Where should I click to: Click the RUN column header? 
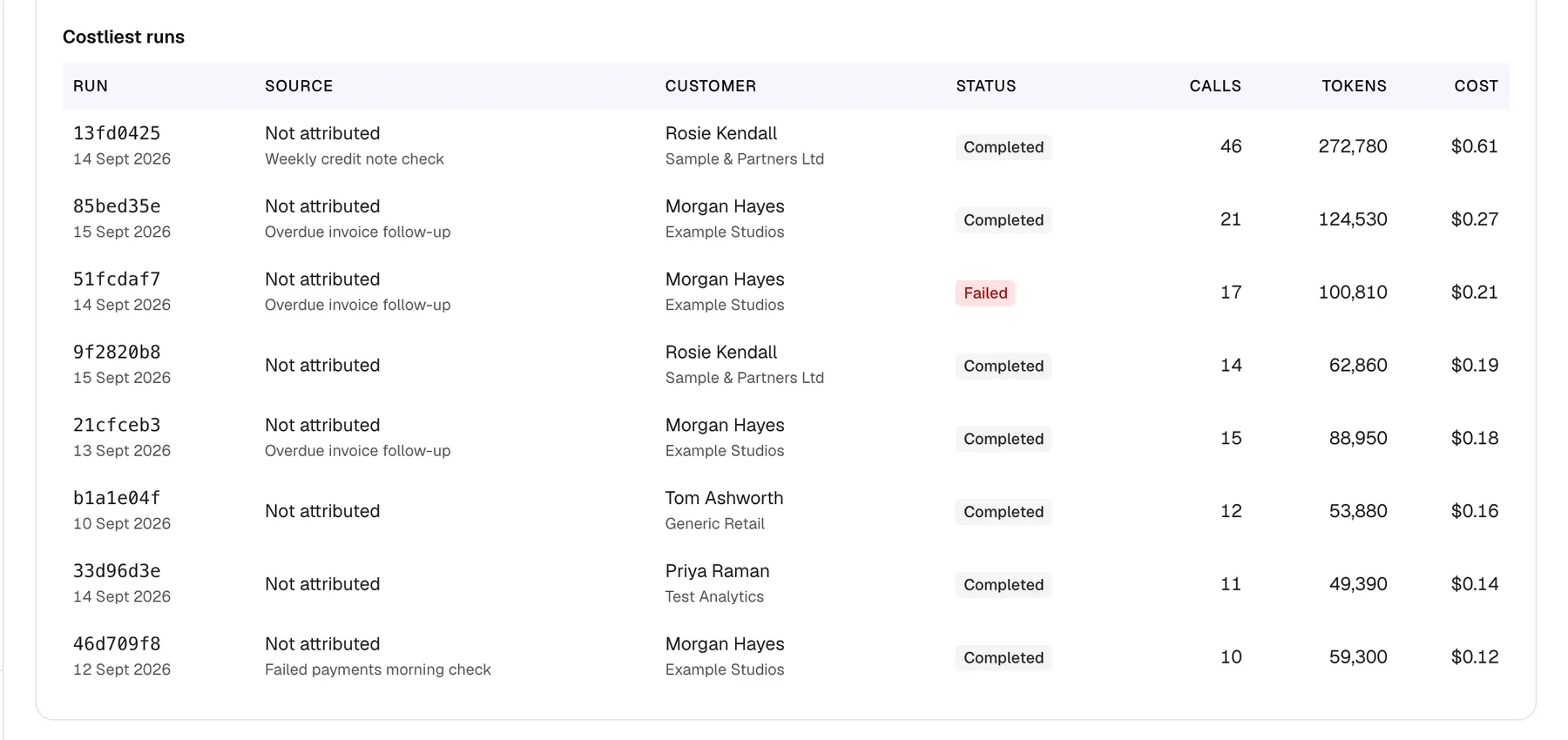point(91,86)
